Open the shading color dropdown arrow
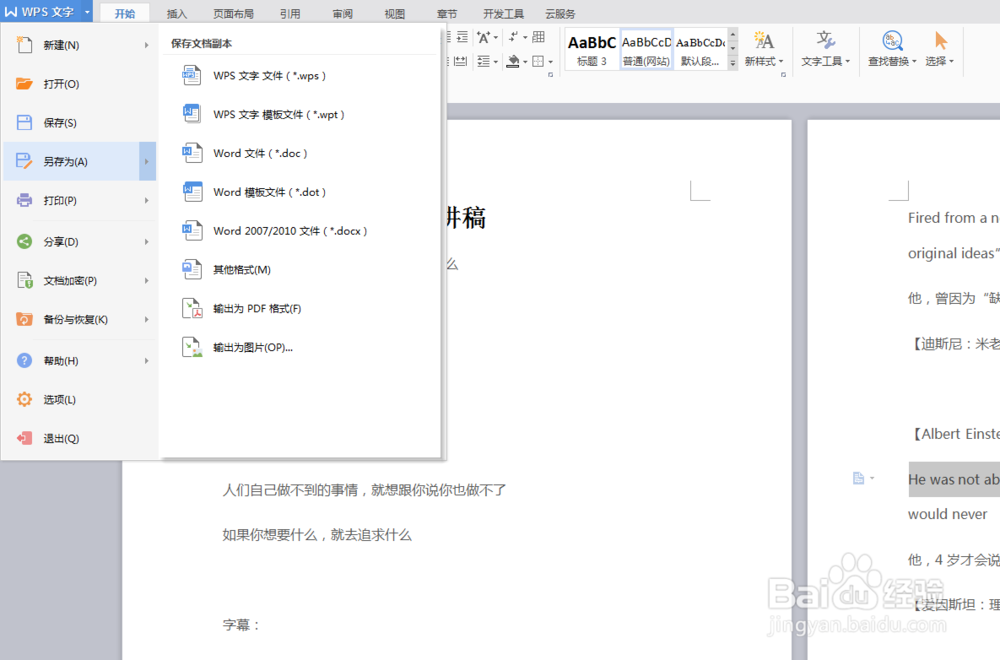The image size is (1000, 660). click(525, 62)
